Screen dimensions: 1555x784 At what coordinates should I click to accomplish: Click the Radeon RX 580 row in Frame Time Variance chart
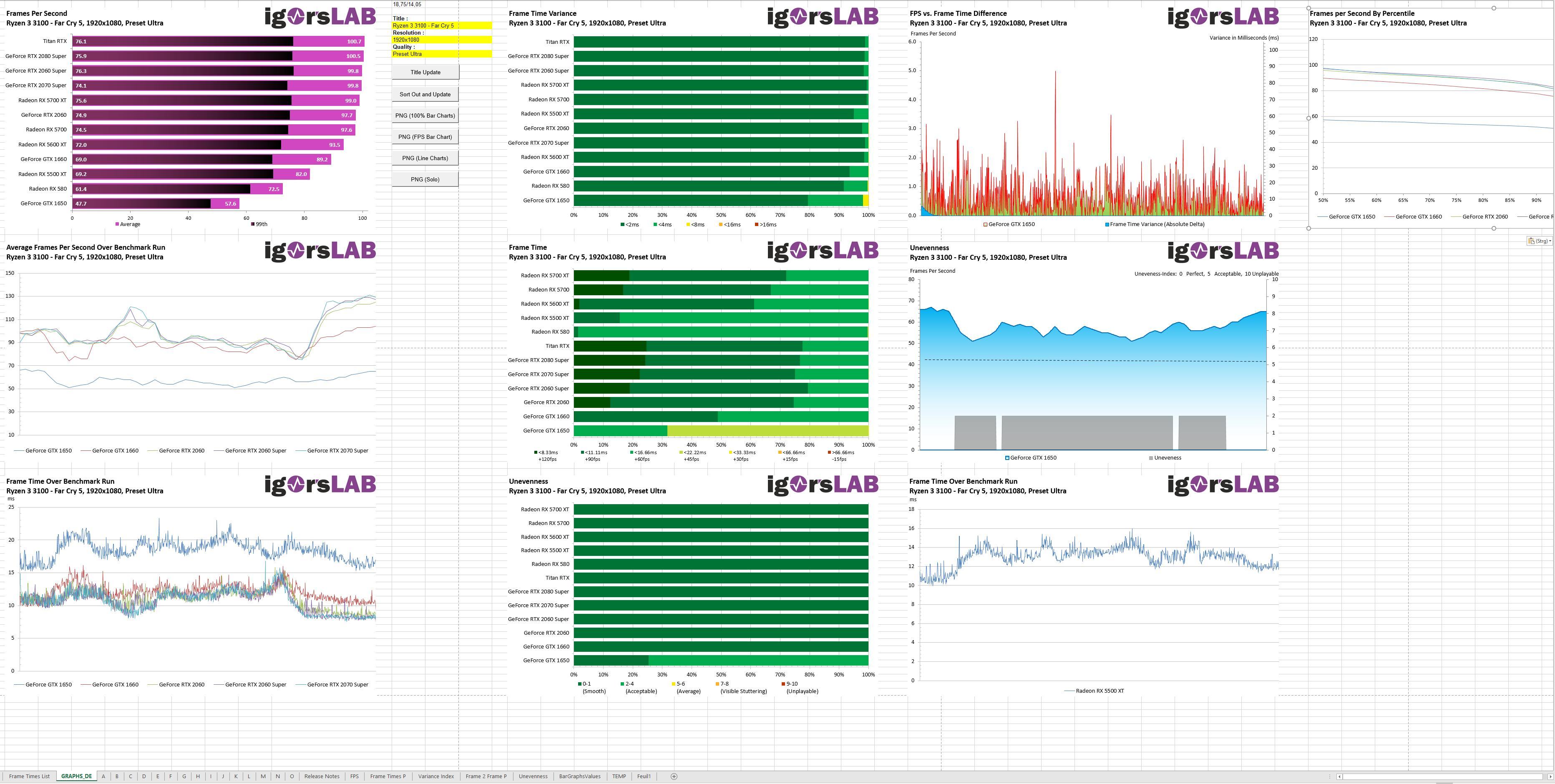point(721,186)
